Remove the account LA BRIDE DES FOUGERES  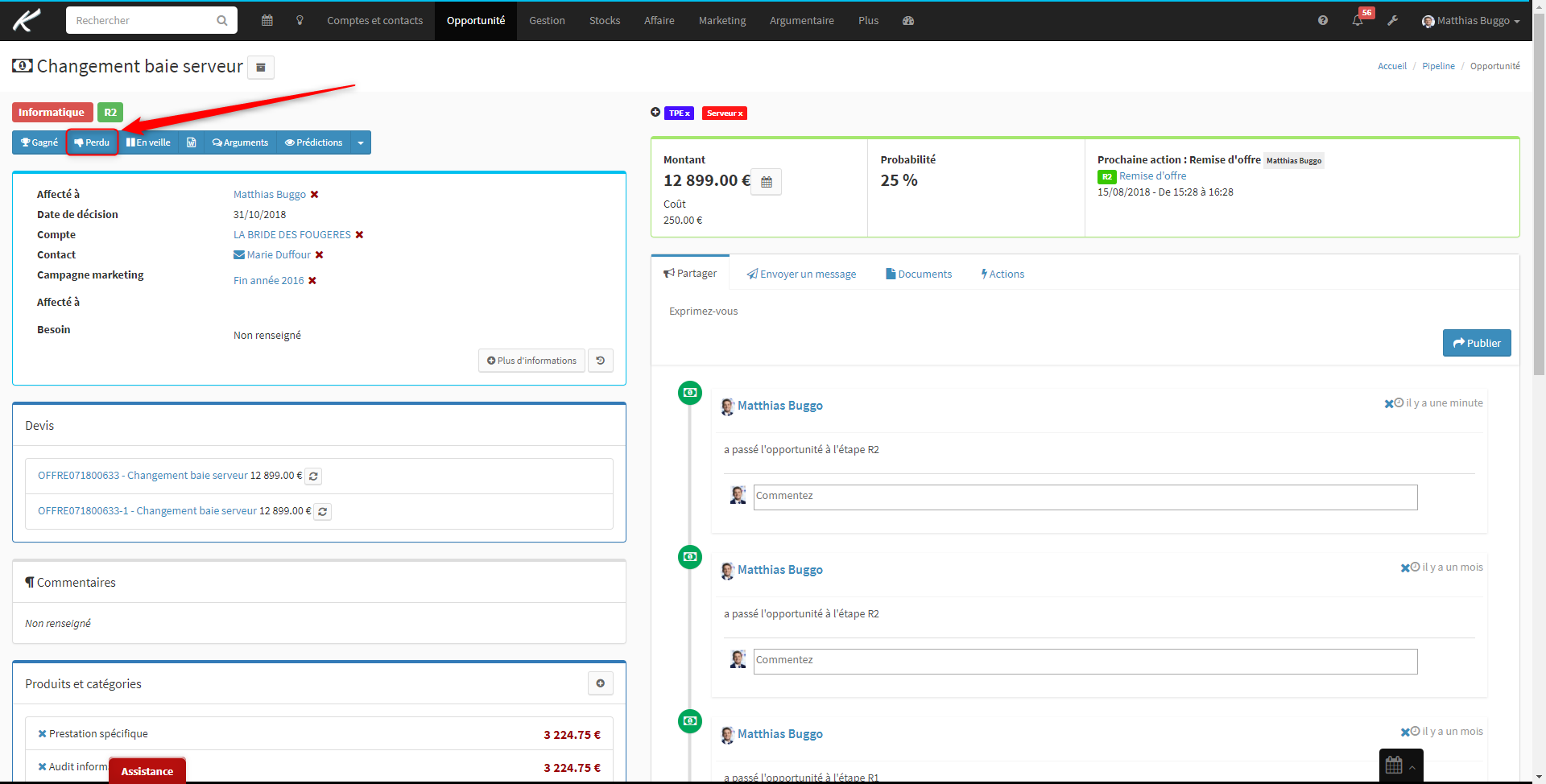pos(360,234)
